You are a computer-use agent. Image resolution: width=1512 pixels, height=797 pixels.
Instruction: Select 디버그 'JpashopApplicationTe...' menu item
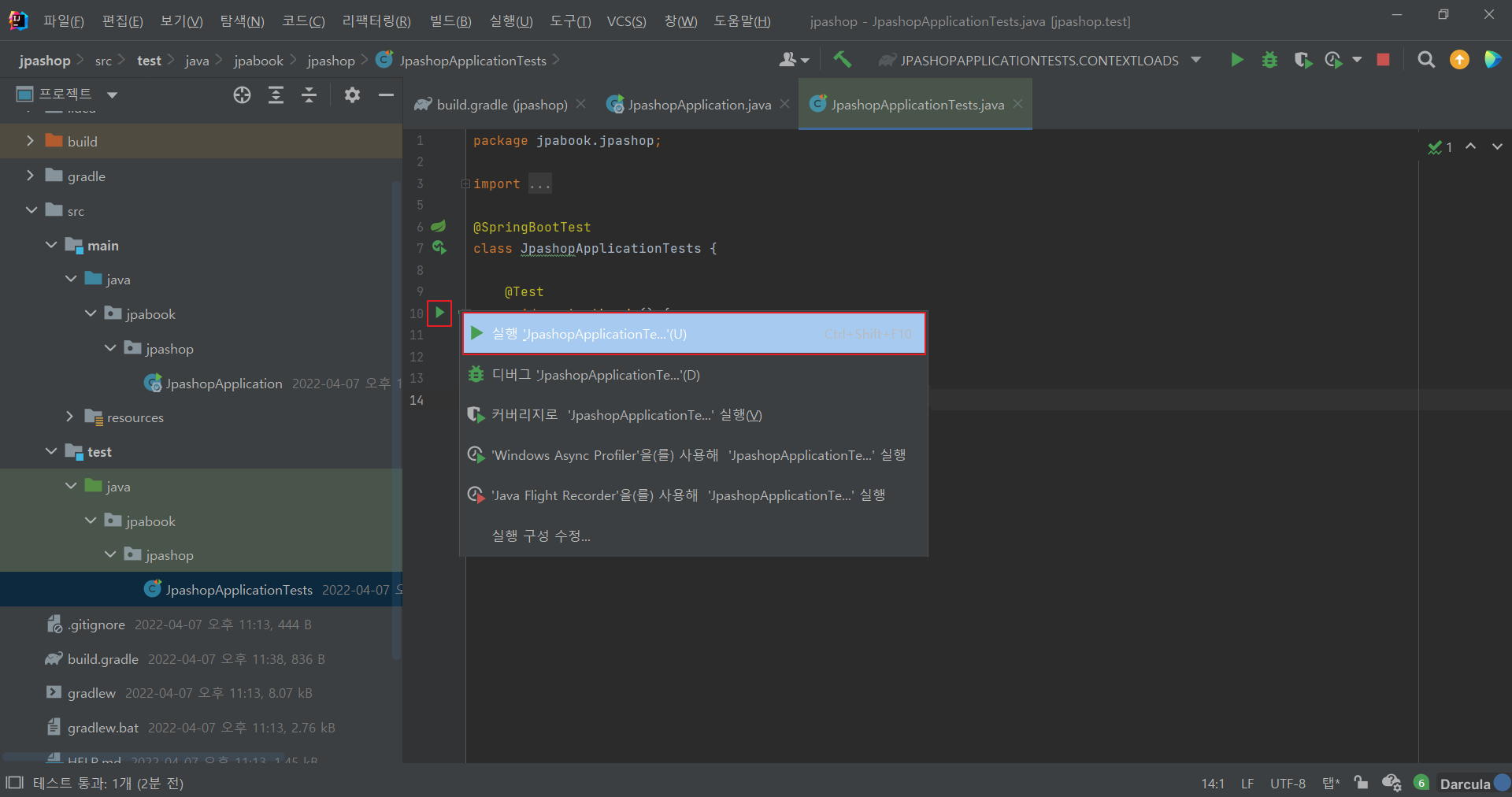coord(694,375)
